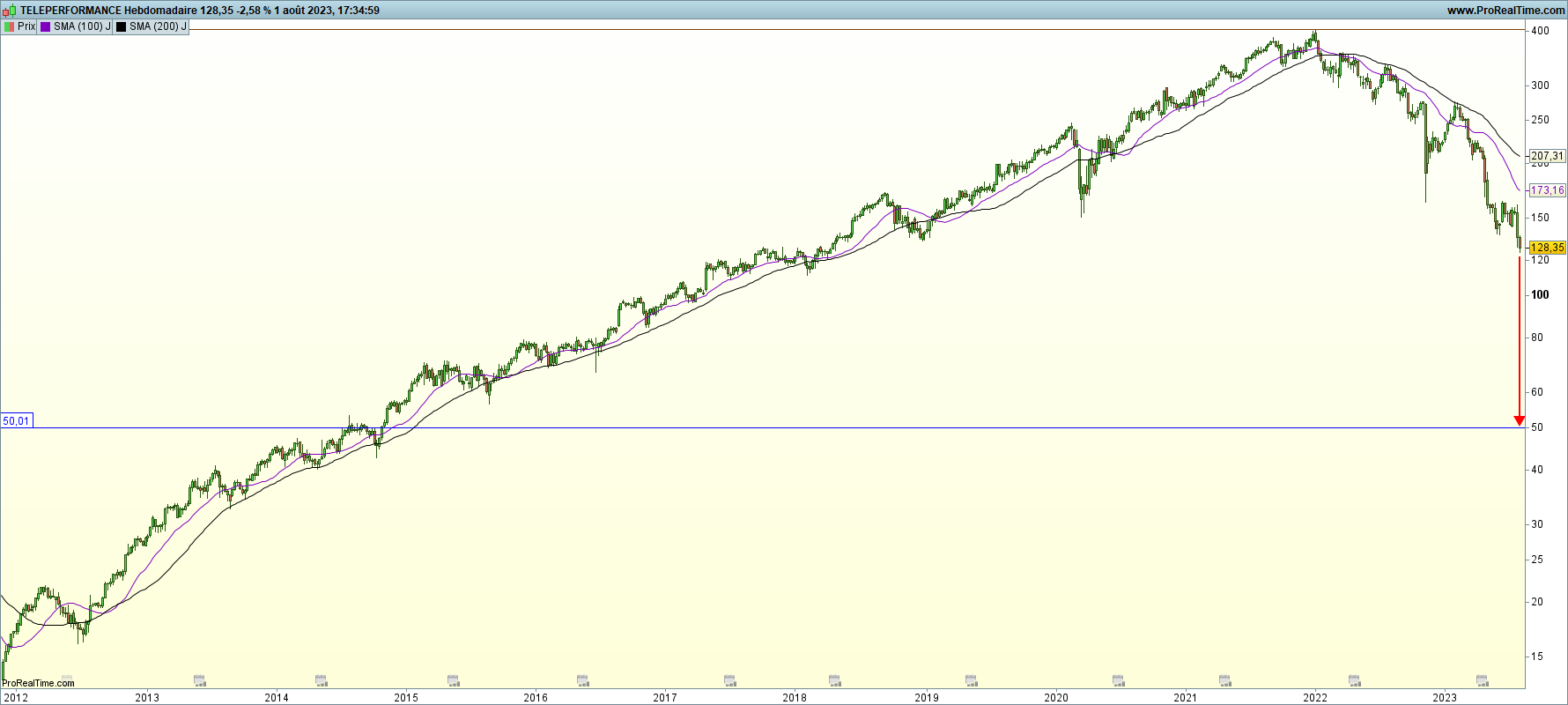Open the 2018 calendar event marker
The image size is (1568, 705).
click(x=835, y=680)
